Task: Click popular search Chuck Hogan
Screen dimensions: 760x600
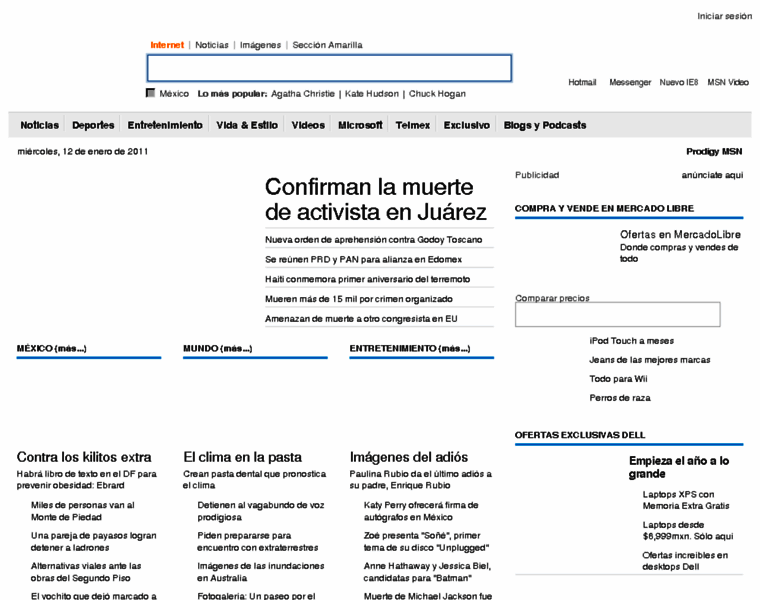Action: pos(437,94)
